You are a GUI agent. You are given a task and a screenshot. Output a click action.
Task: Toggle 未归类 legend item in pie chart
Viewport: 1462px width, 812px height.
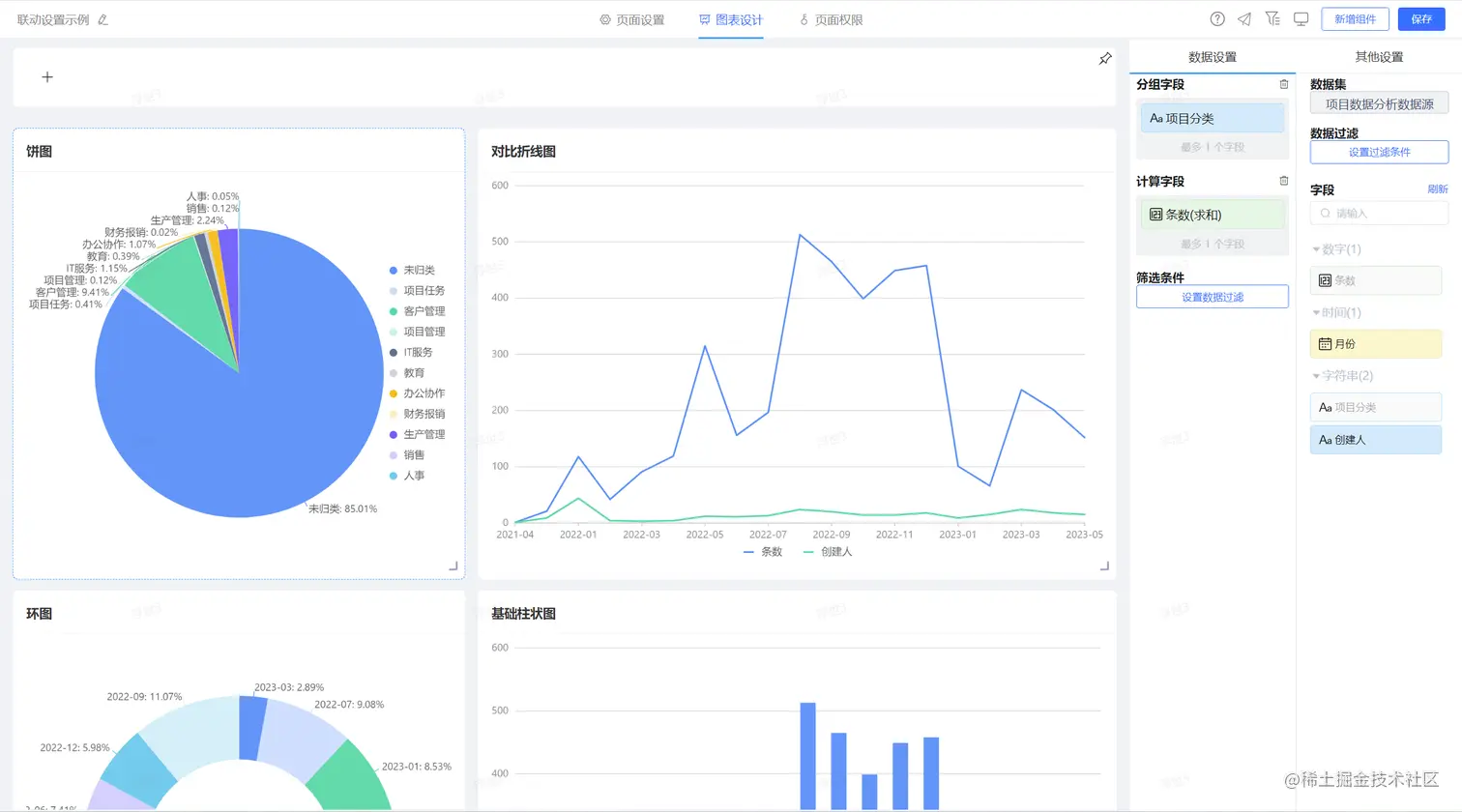(x=412, y=270)
